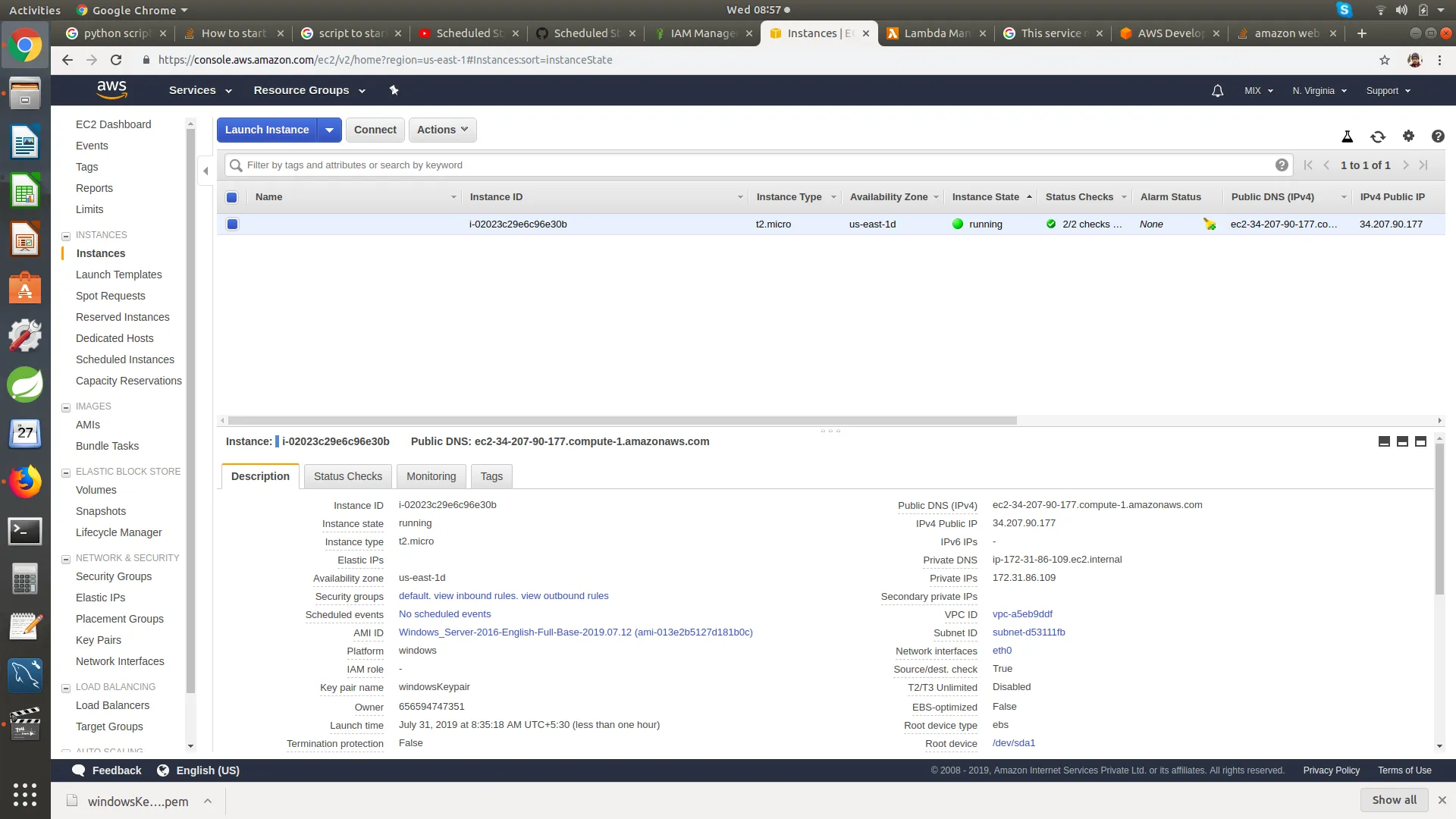1456x819 pixels.
Task: Click the experiments flask icon
Action: coord(1348,136)
